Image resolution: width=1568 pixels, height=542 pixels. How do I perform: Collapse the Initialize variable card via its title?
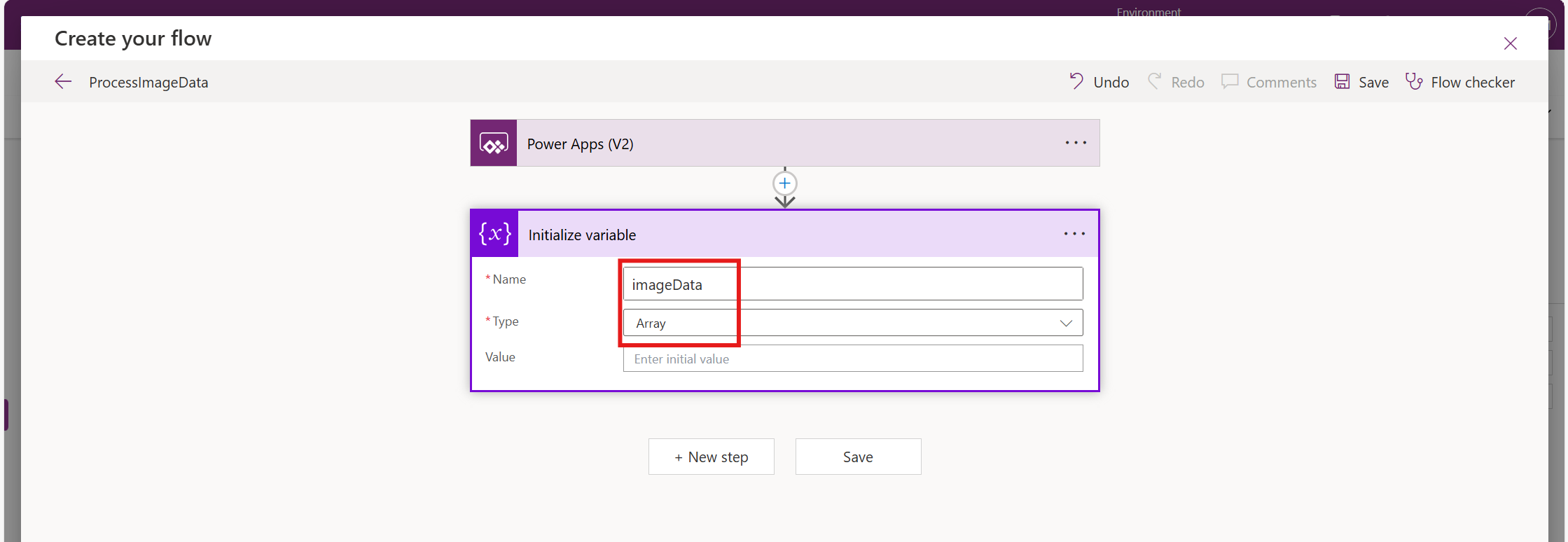pos(582,235)
